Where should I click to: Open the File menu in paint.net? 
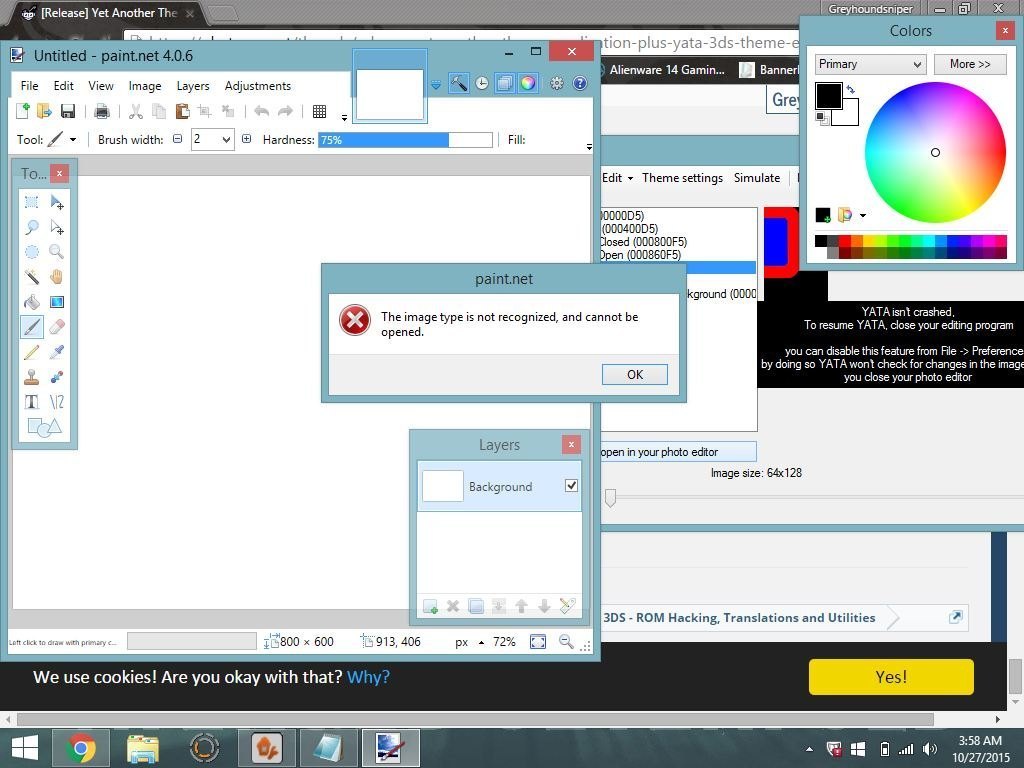[x=29, y=86]
